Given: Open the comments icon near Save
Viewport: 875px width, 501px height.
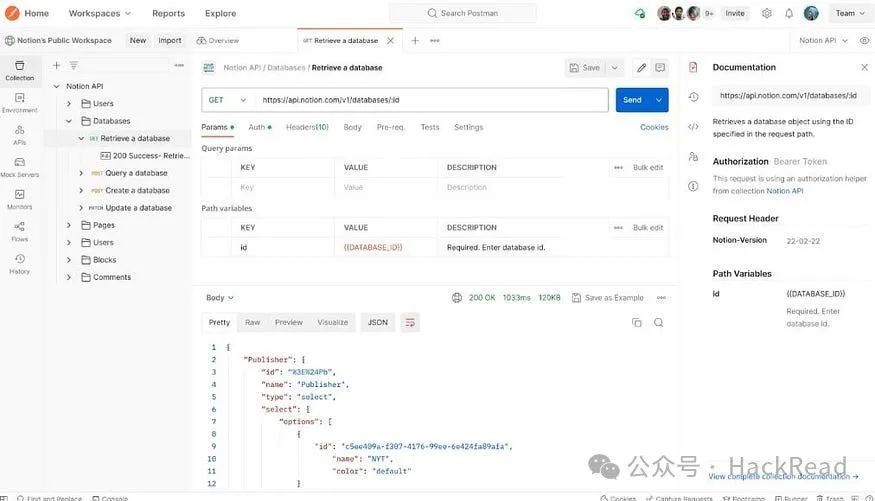Looking at the screenshot, I should 660,68.
